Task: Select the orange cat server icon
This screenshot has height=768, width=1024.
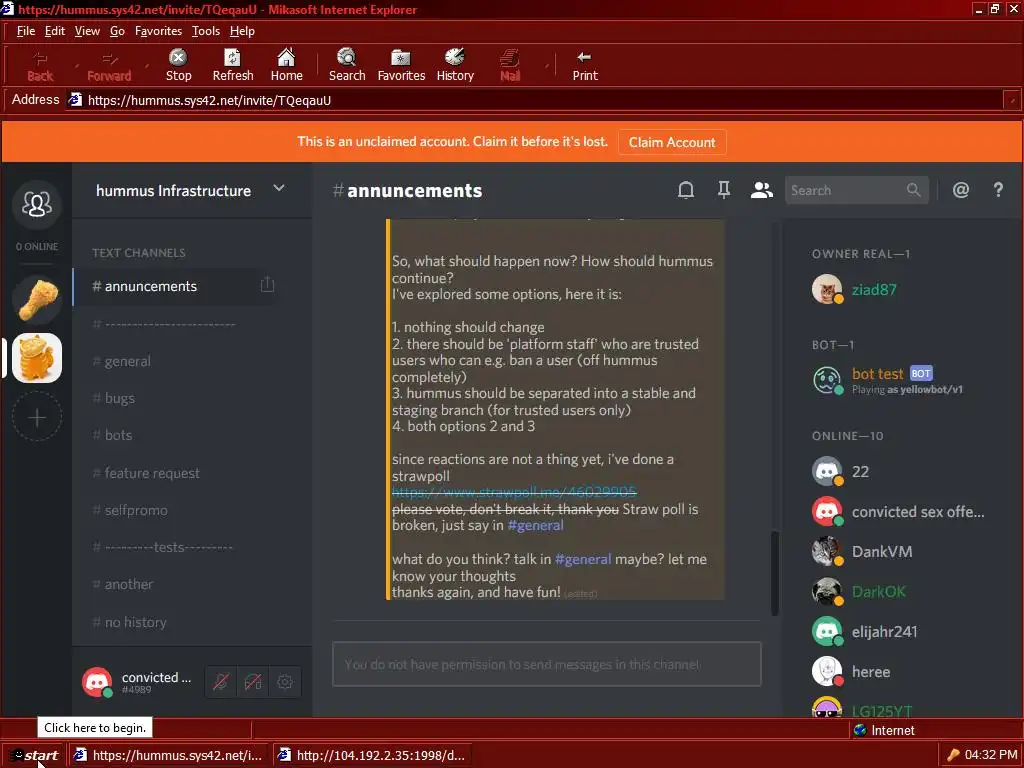Action: (x=37, y=358)
